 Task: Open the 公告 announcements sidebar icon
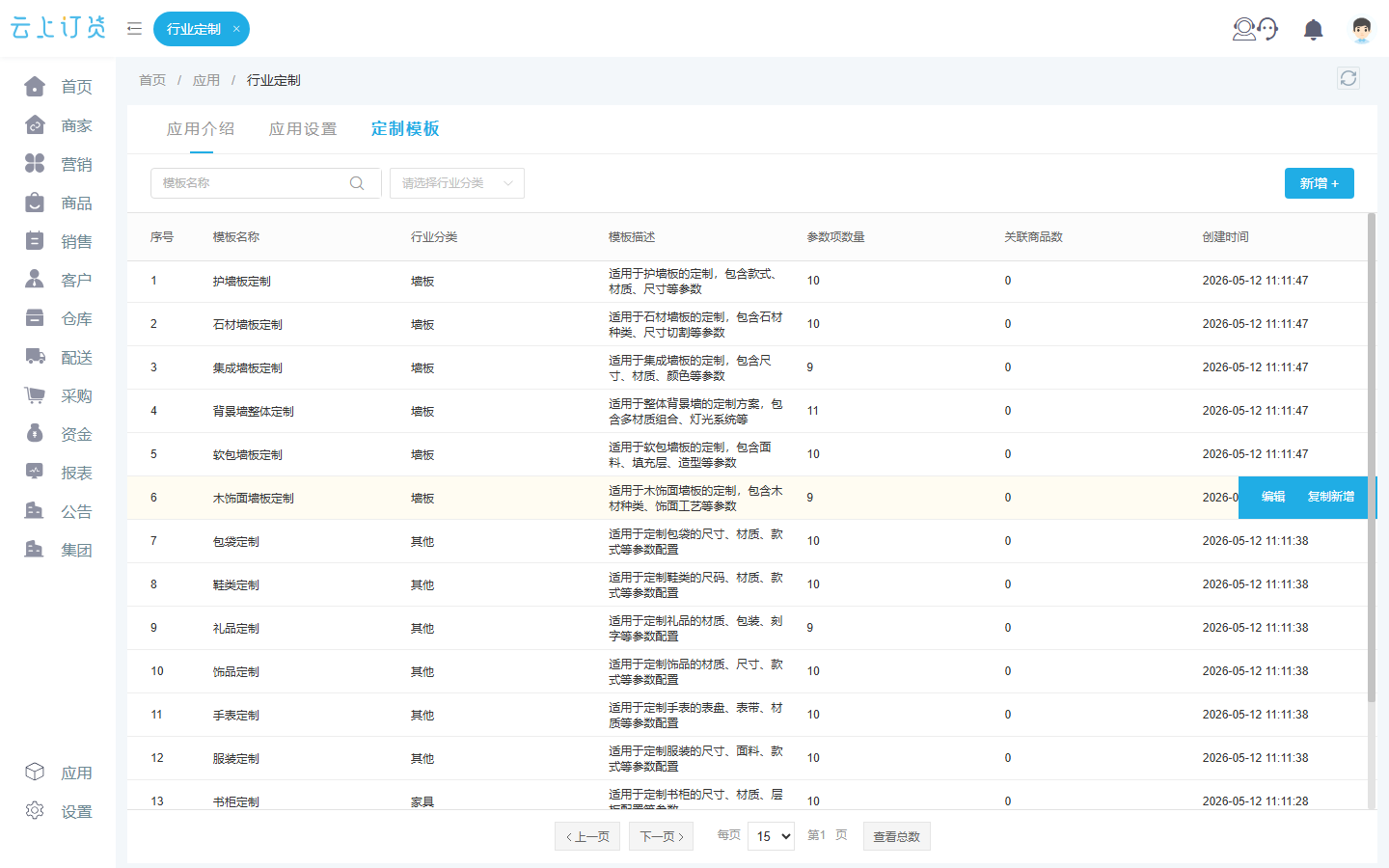pos(35,511)
